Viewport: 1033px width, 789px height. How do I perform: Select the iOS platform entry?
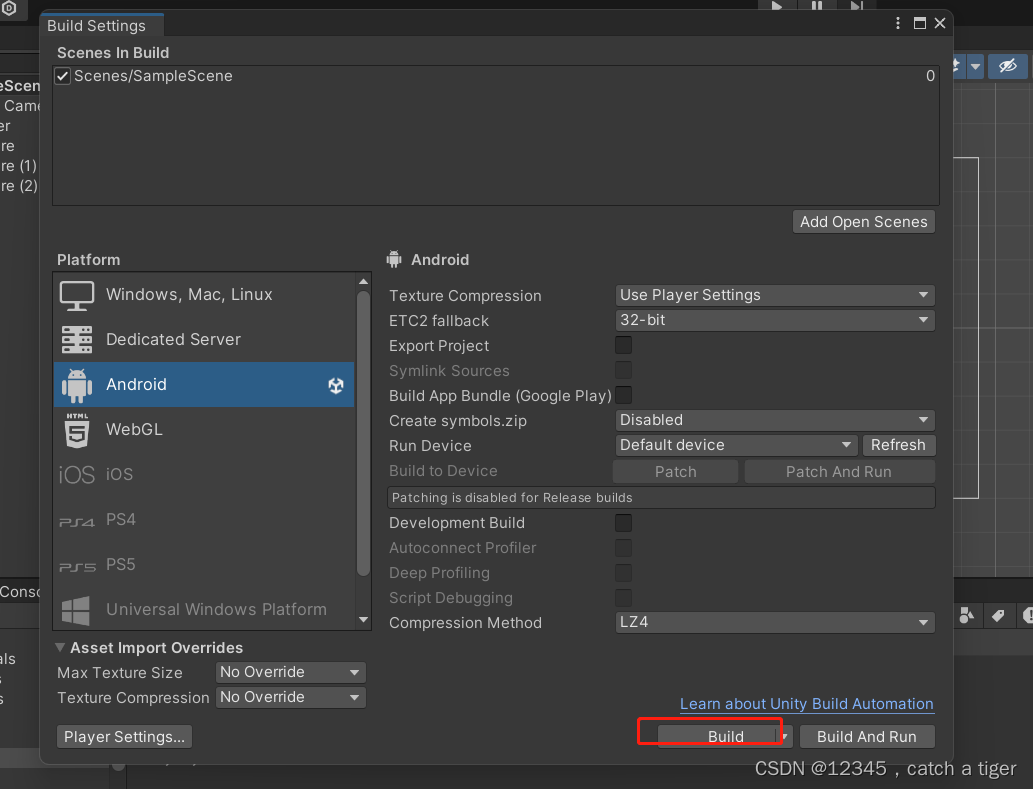119,475
